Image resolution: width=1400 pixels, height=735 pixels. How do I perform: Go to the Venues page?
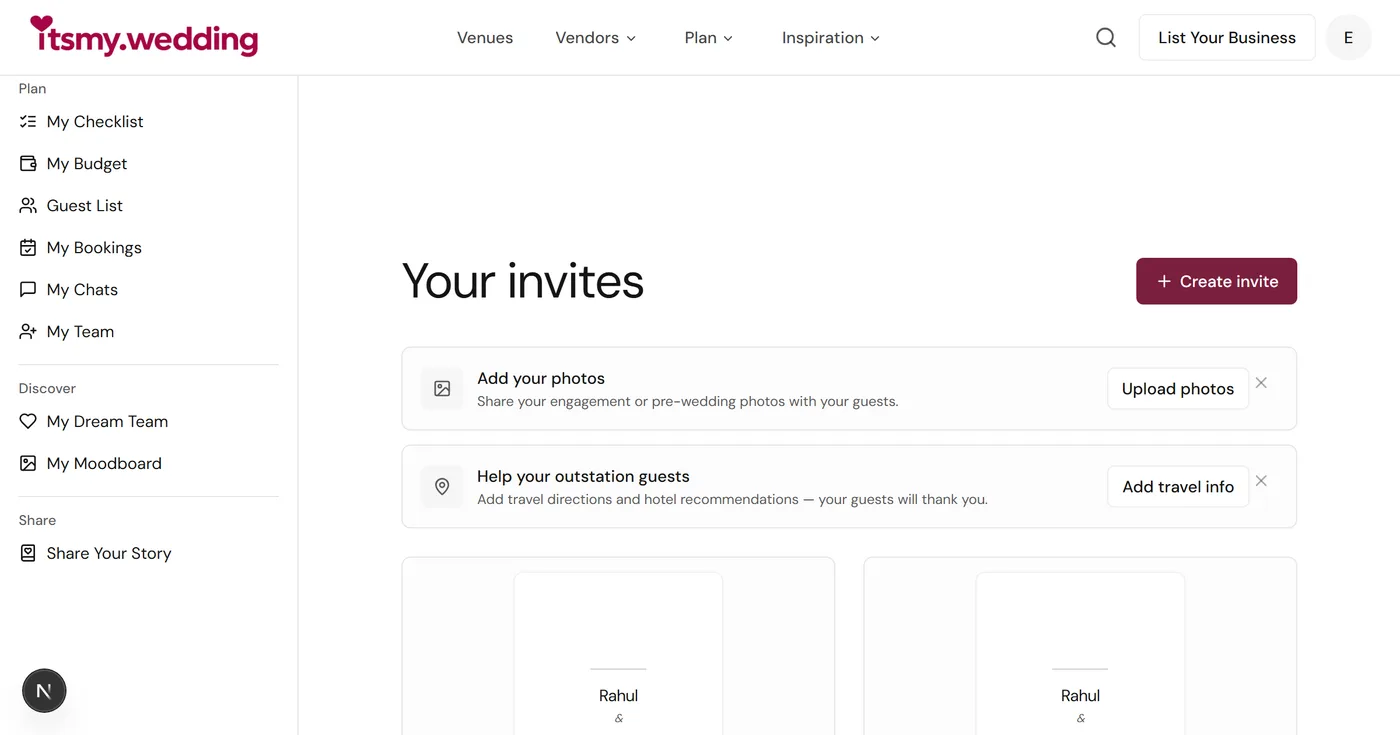point(485,38)
